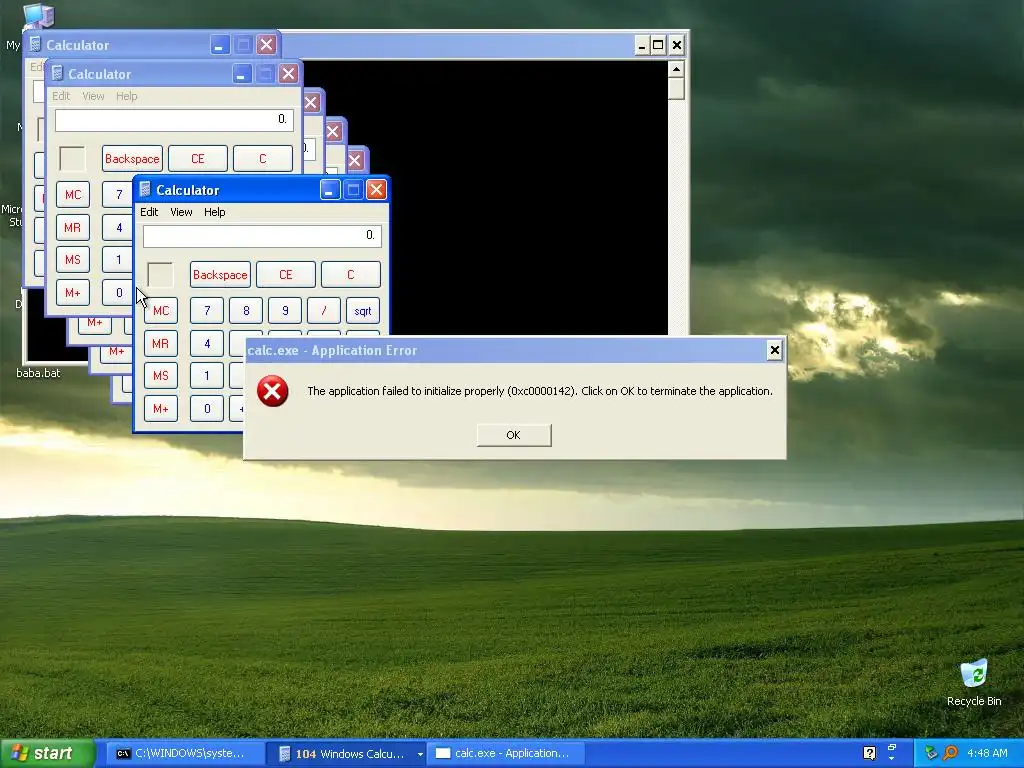
Task: Open View menu in second Calculator window
Action: pos(93,96)
